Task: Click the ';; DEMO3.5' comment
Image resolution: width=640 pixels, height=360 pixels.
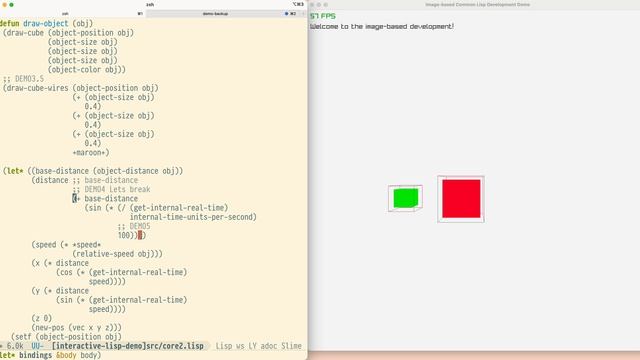Action: [x=23, y=79]
